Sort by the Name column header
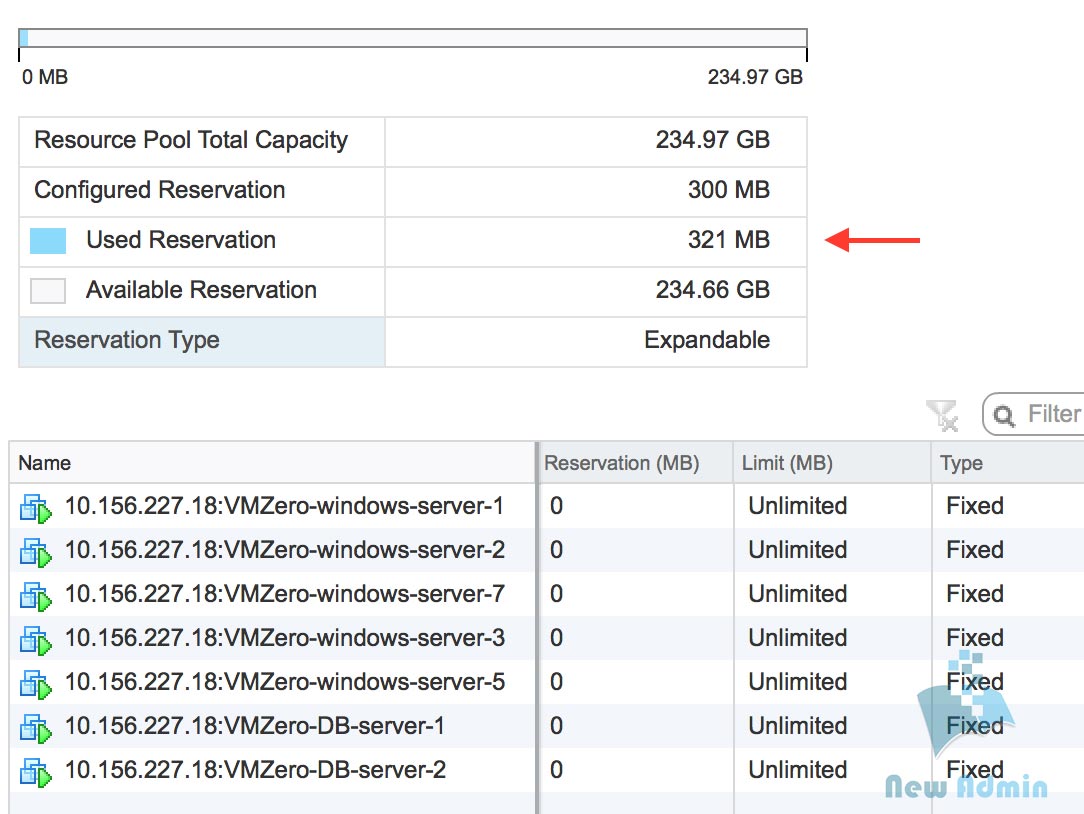This screenshot has height=814, width=1084. tap(45, 463)
